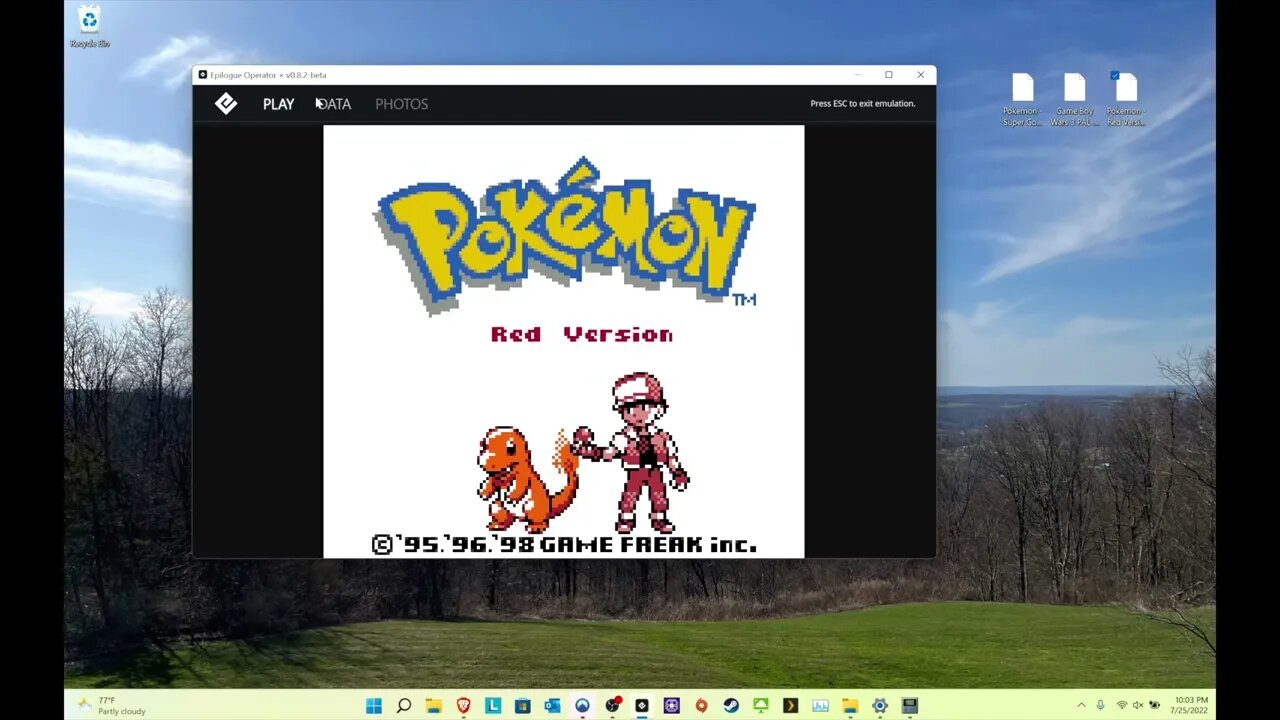1280x720 pixels.
Task: Click the battery tray icon
Action: [1155, 706]
